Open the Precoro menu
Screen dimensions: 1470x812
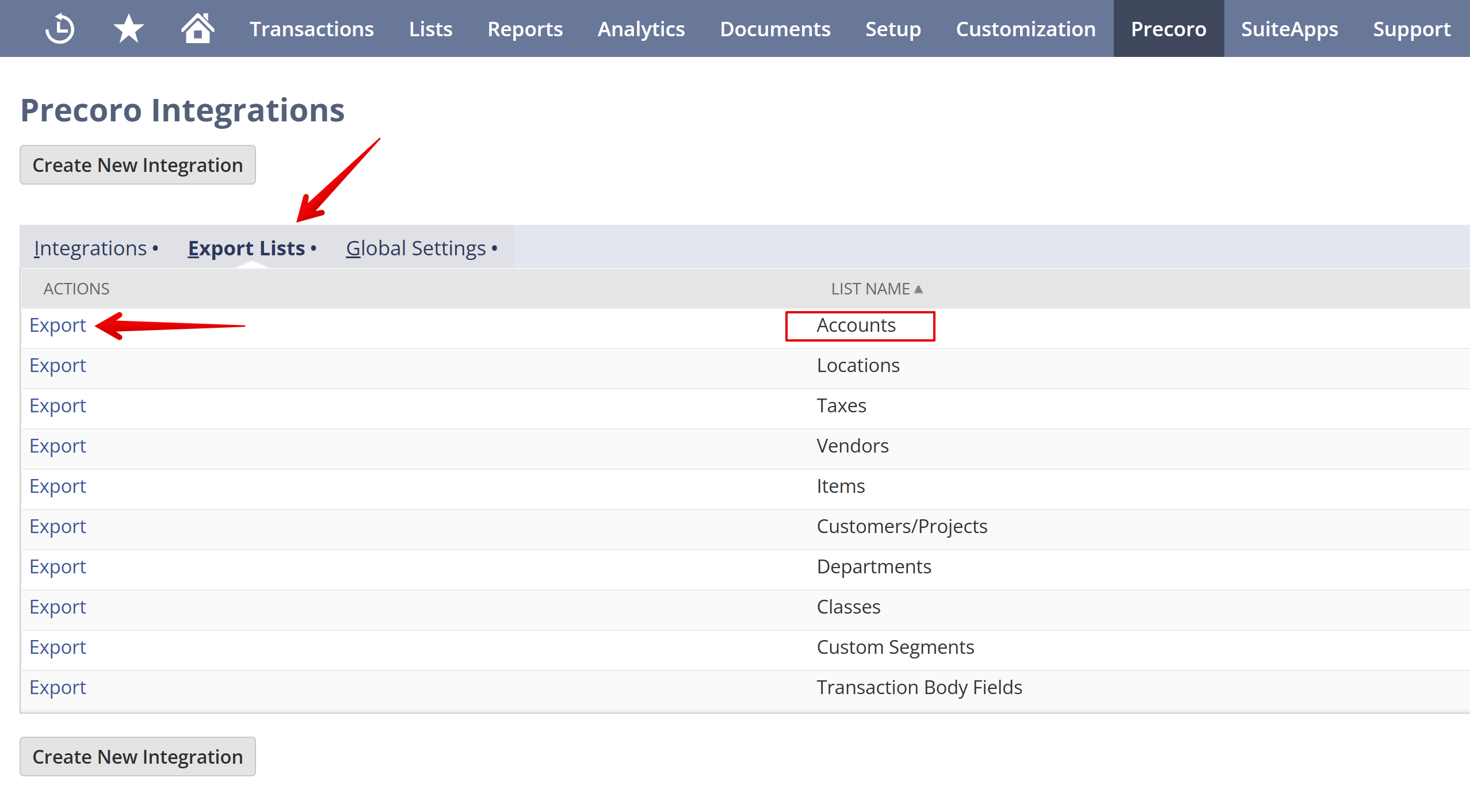[1169, 29]
